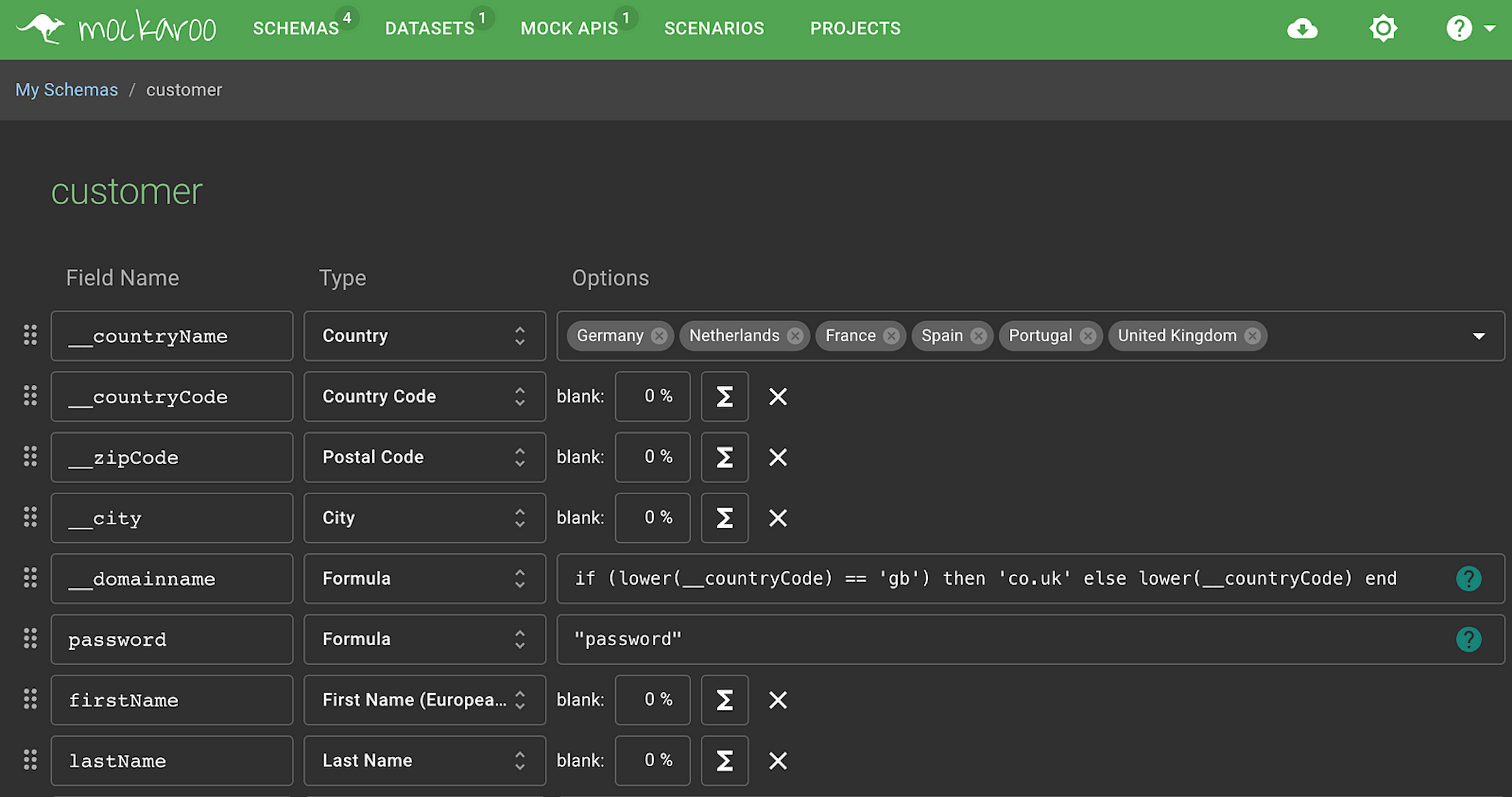The image size is (1512, 797).
Task: Grab the drag handle for firstName row
Action: (30, 699)
